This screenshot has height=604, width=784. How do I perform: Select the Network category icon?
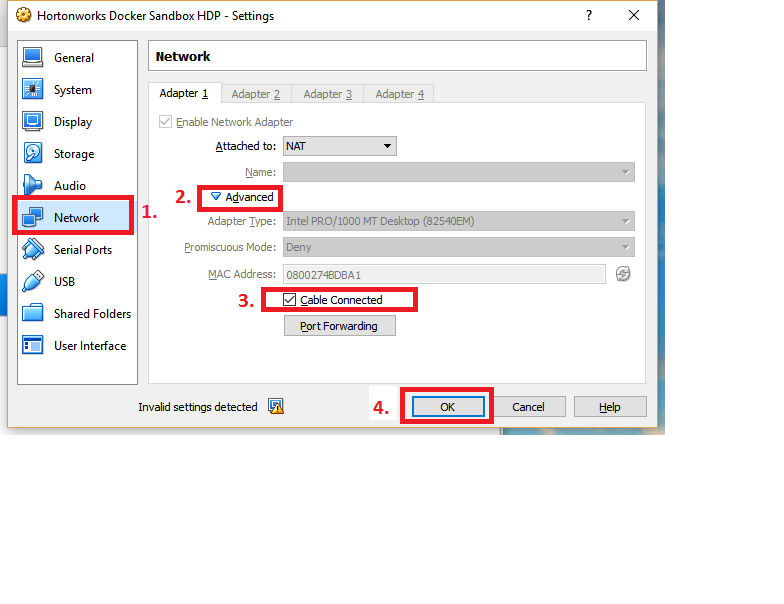pyautogui.click(x=32, y=218)
